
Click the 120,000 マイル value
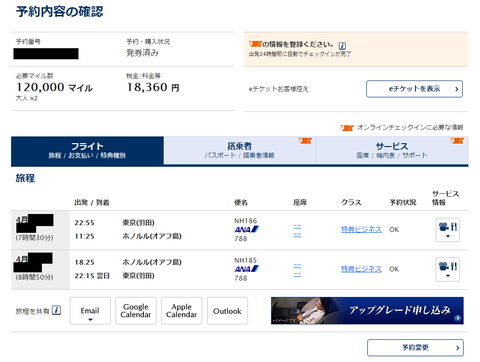click(54, 87)
